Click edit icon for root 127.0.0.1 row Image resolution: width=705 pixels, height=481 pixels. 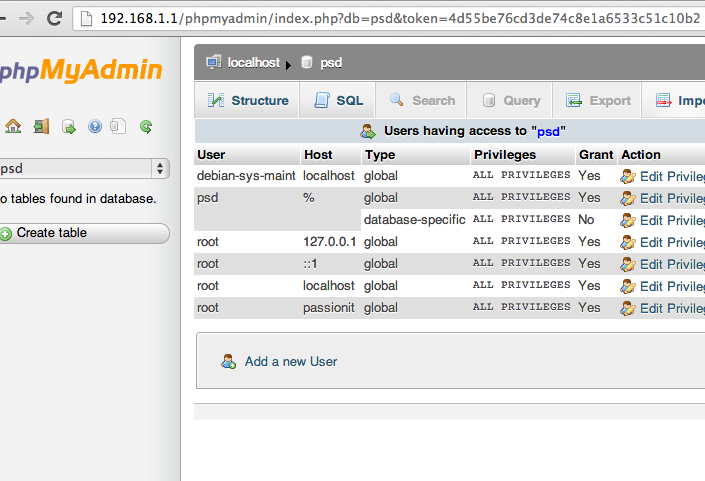coord(628,242)
